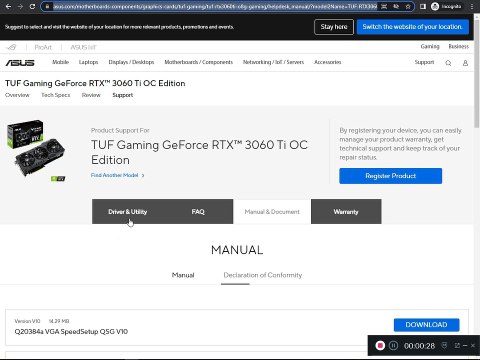This screenshot has width=480, height=360.
Task: Open the user account icon
Action: (465, 63)
